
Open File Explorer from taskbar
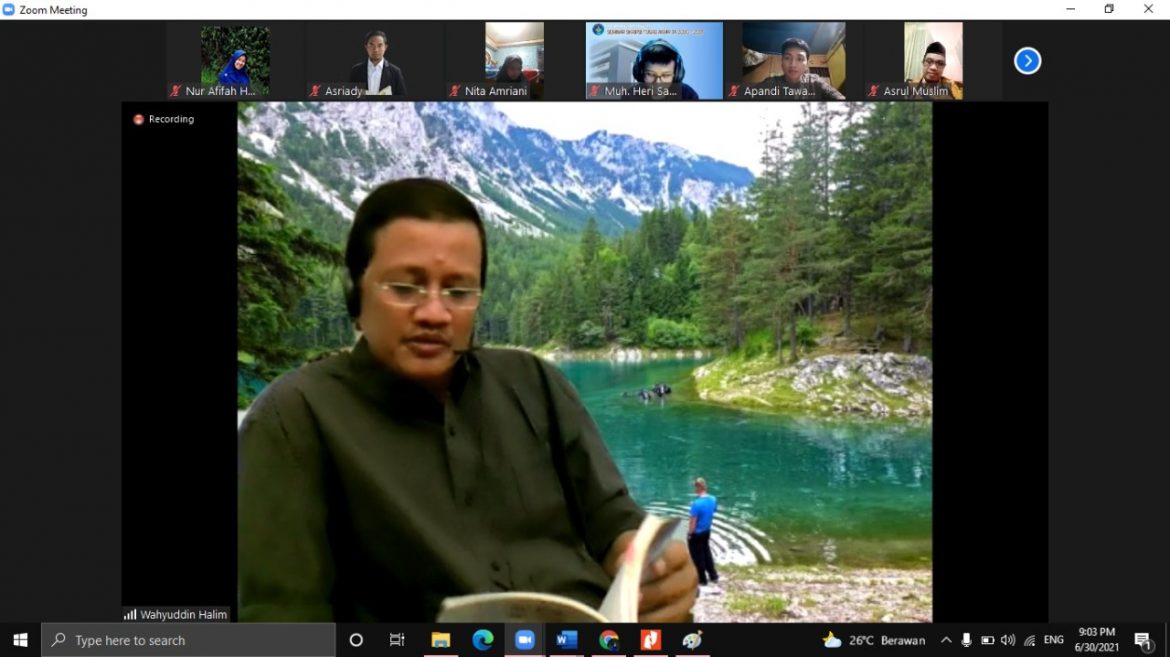tap(440, 640)
